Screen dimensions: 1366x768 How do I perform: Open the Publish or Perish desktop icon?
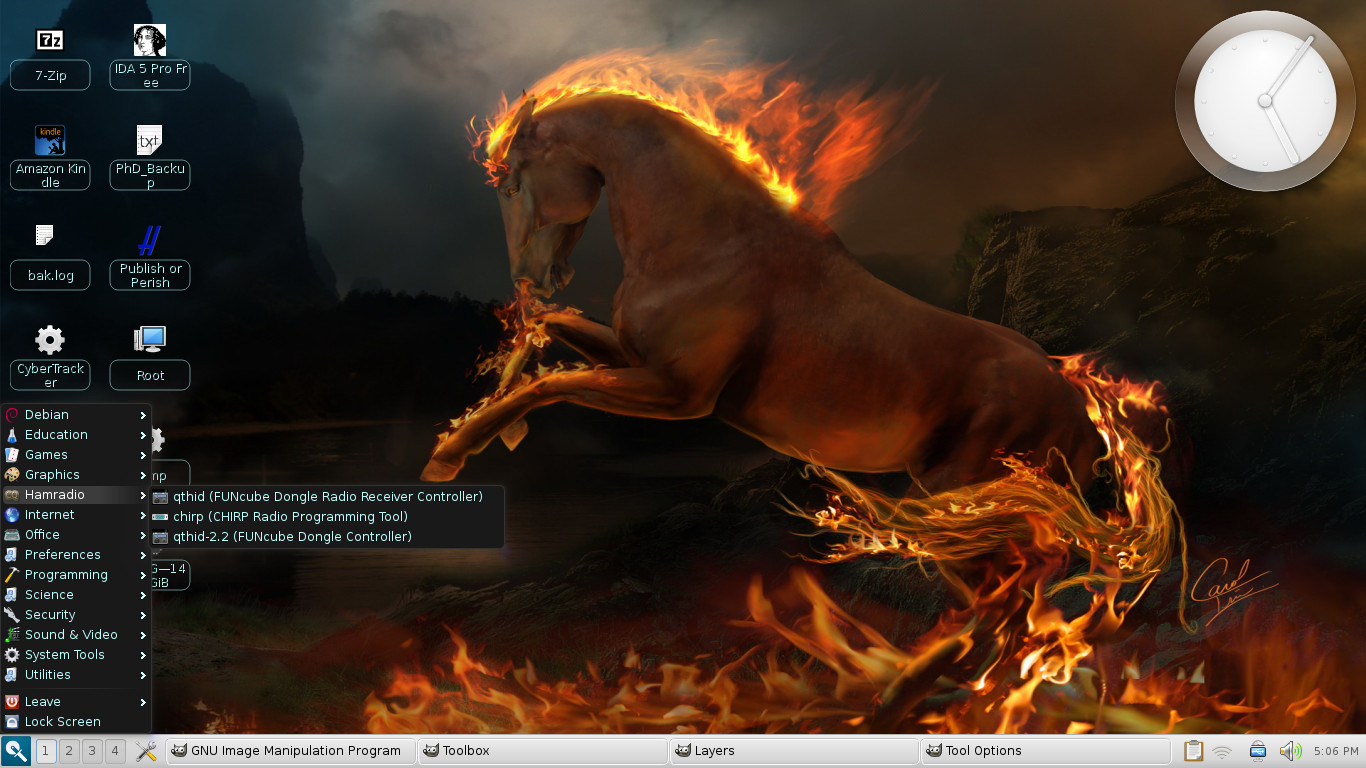pos(150,241)
